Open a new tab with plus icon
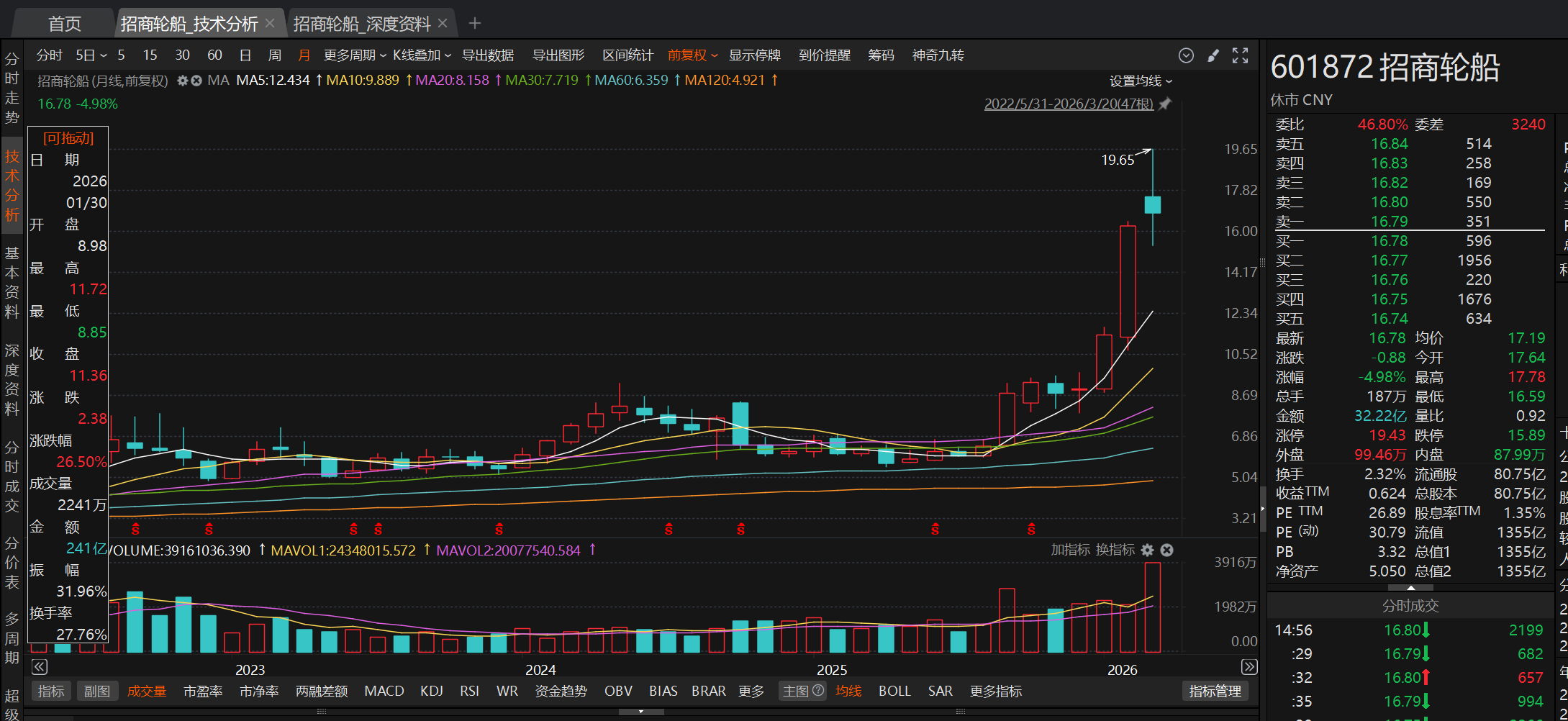 474,24
